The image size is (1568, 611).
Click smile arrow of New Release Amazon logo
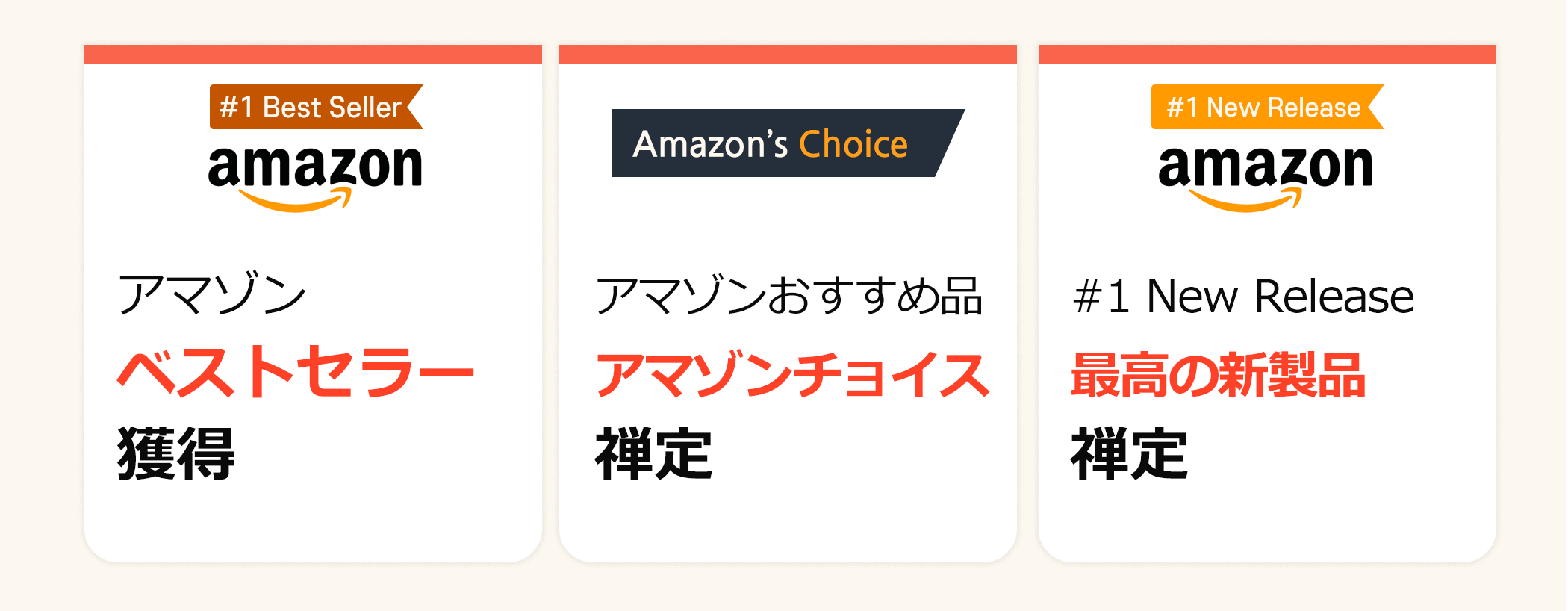click(x=1245, y=202)
